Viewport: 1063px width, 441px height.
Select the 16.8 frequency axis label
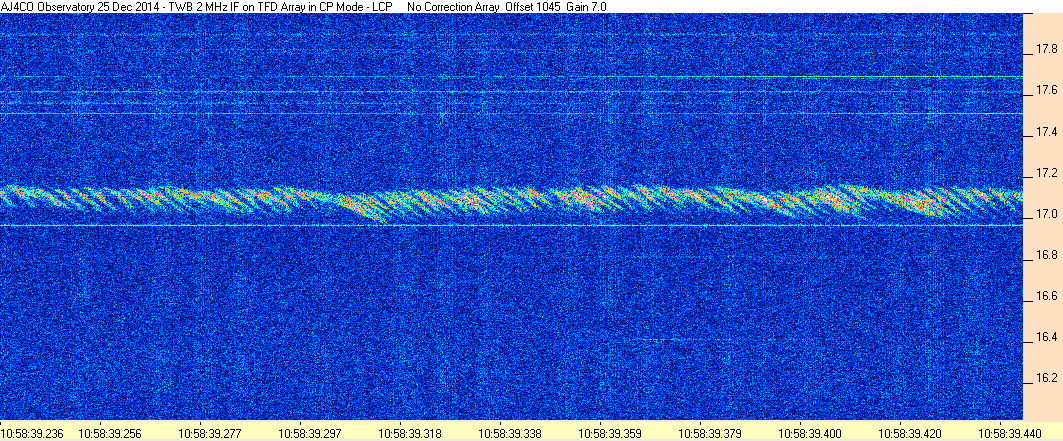(1046, 255)
